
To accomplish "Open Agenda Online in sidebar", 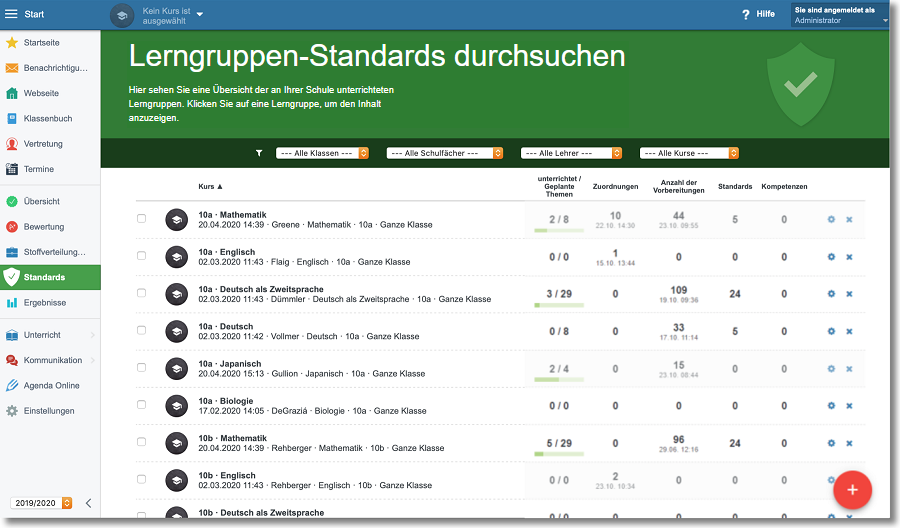I will [x=50, y=386].
